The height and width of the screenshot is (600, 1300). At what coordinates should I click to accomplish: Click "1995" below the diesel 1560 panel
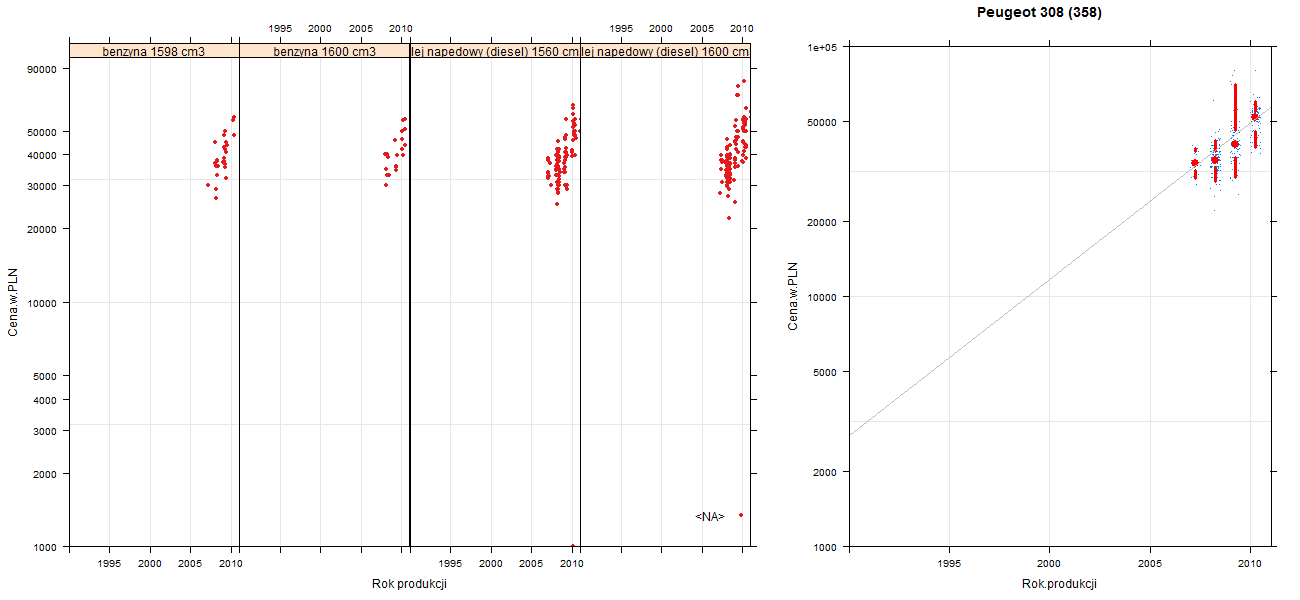pyautogui.click(x=451, y=564)
